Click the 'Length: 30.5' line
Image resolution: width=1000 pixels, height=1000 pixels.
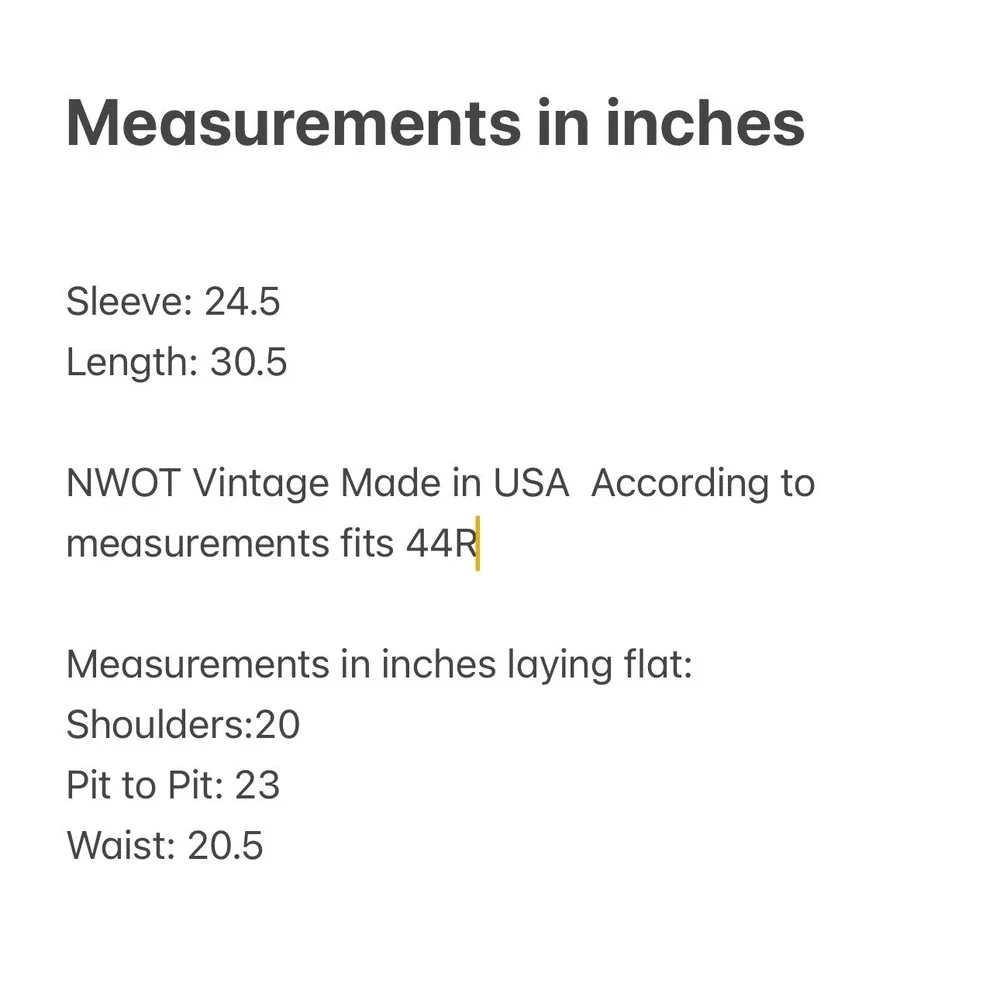[177, 362]
